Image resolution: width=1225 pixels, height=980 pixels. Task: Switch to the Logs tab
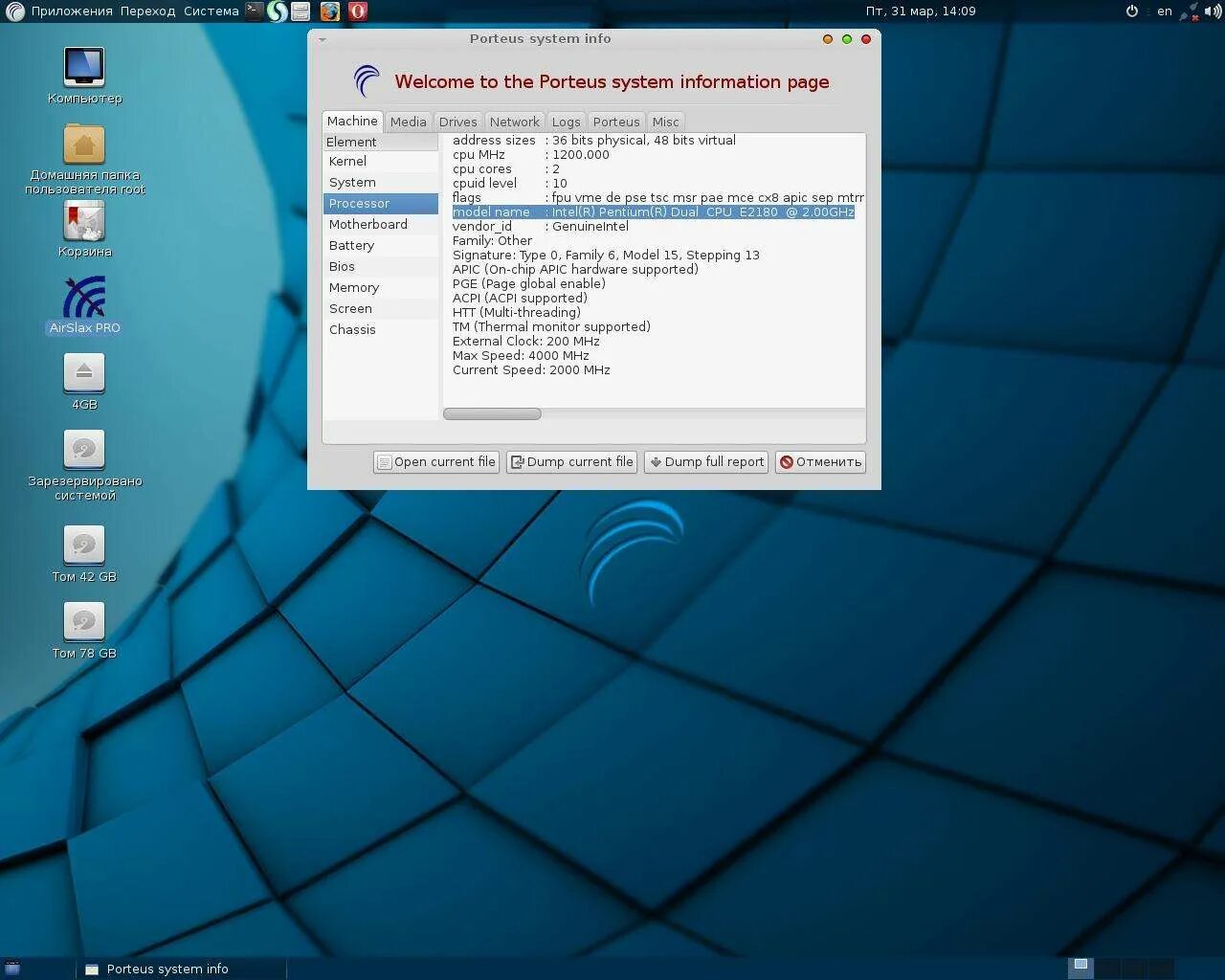[566, 122]
